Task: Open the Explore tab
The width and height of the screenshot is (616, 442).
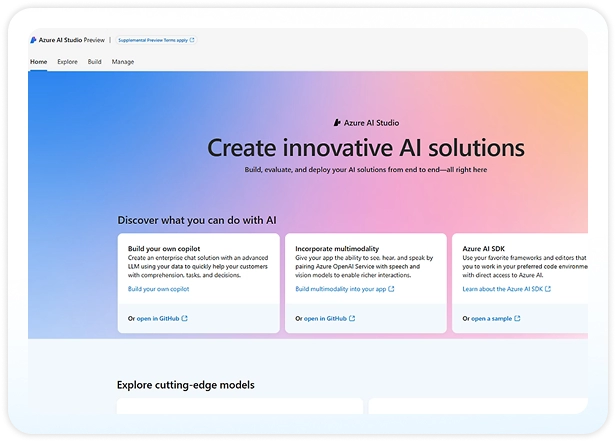Action: (67, 62)
